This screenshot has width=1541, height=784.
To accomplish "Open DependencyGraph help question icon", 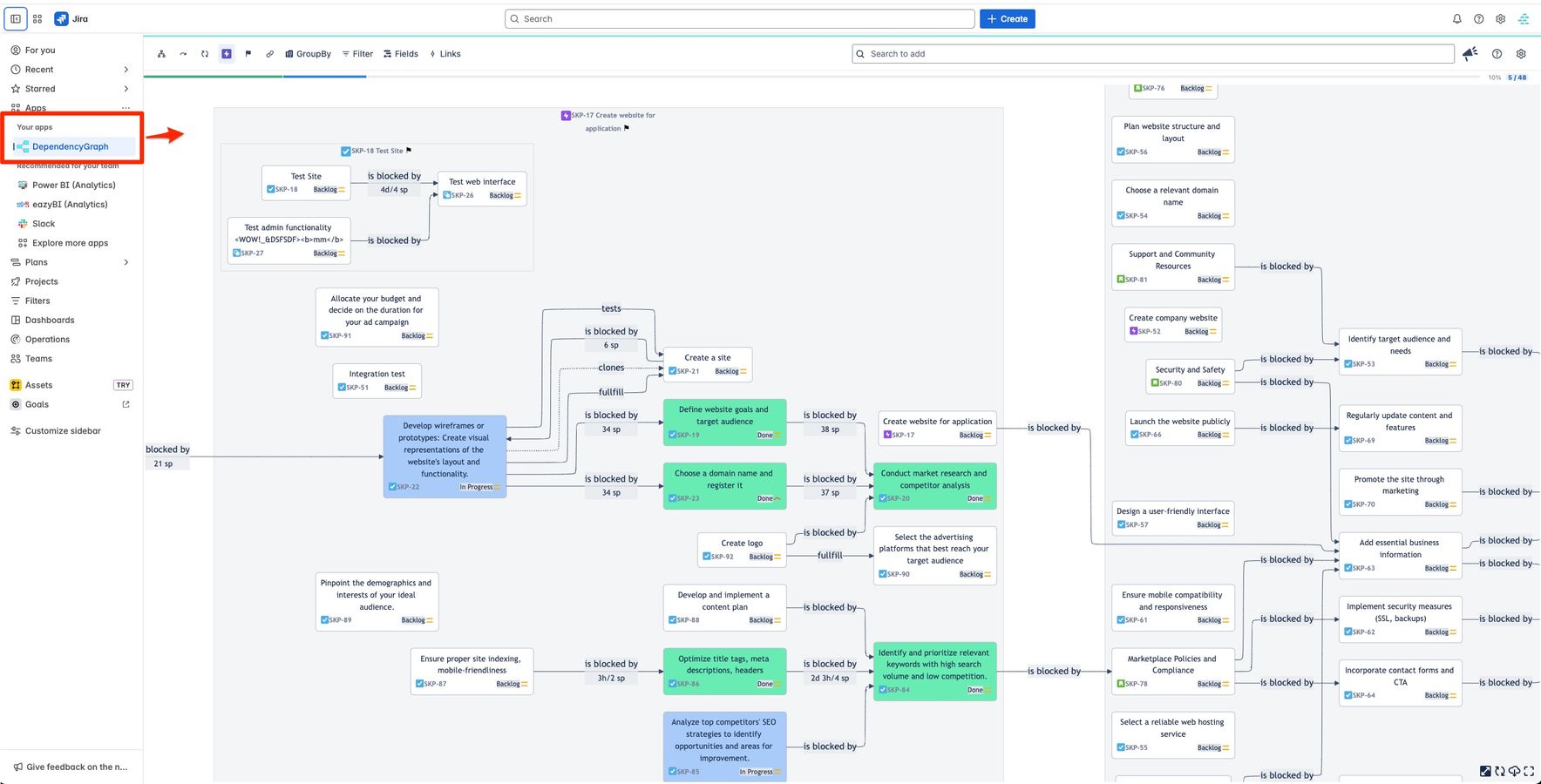I will pyautogui.click(x=1497, y=54).
